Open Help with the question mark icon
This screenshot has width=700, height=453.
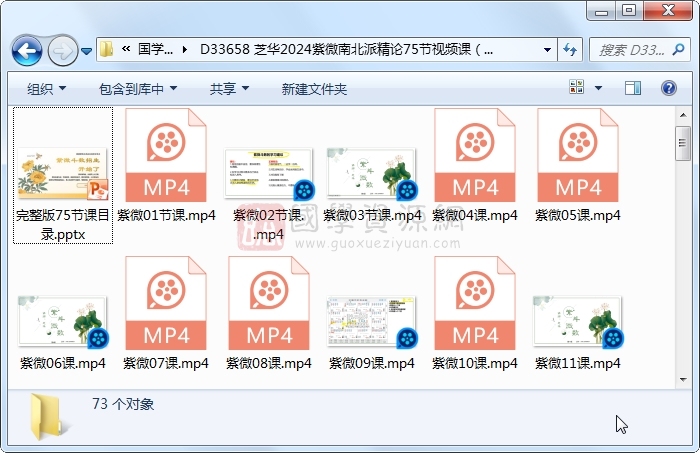click(x=668, y=88)
